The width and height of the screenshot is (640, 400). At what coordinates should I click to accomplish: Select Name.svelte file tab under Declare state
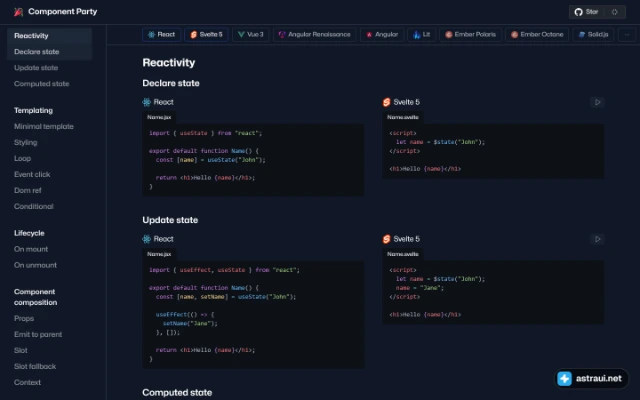[x=403, y=117]
